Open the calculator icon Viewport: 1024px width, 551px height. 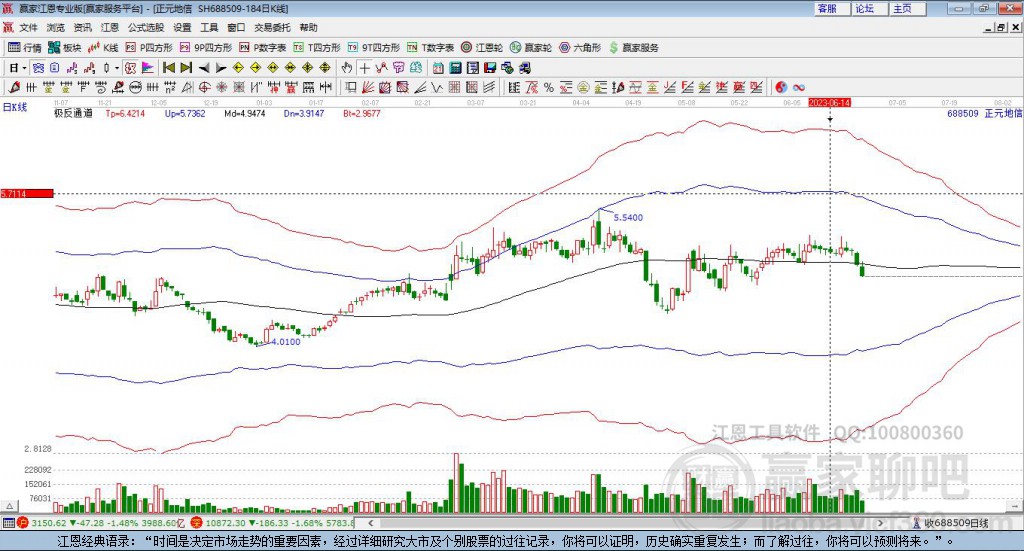coord(456,68)
